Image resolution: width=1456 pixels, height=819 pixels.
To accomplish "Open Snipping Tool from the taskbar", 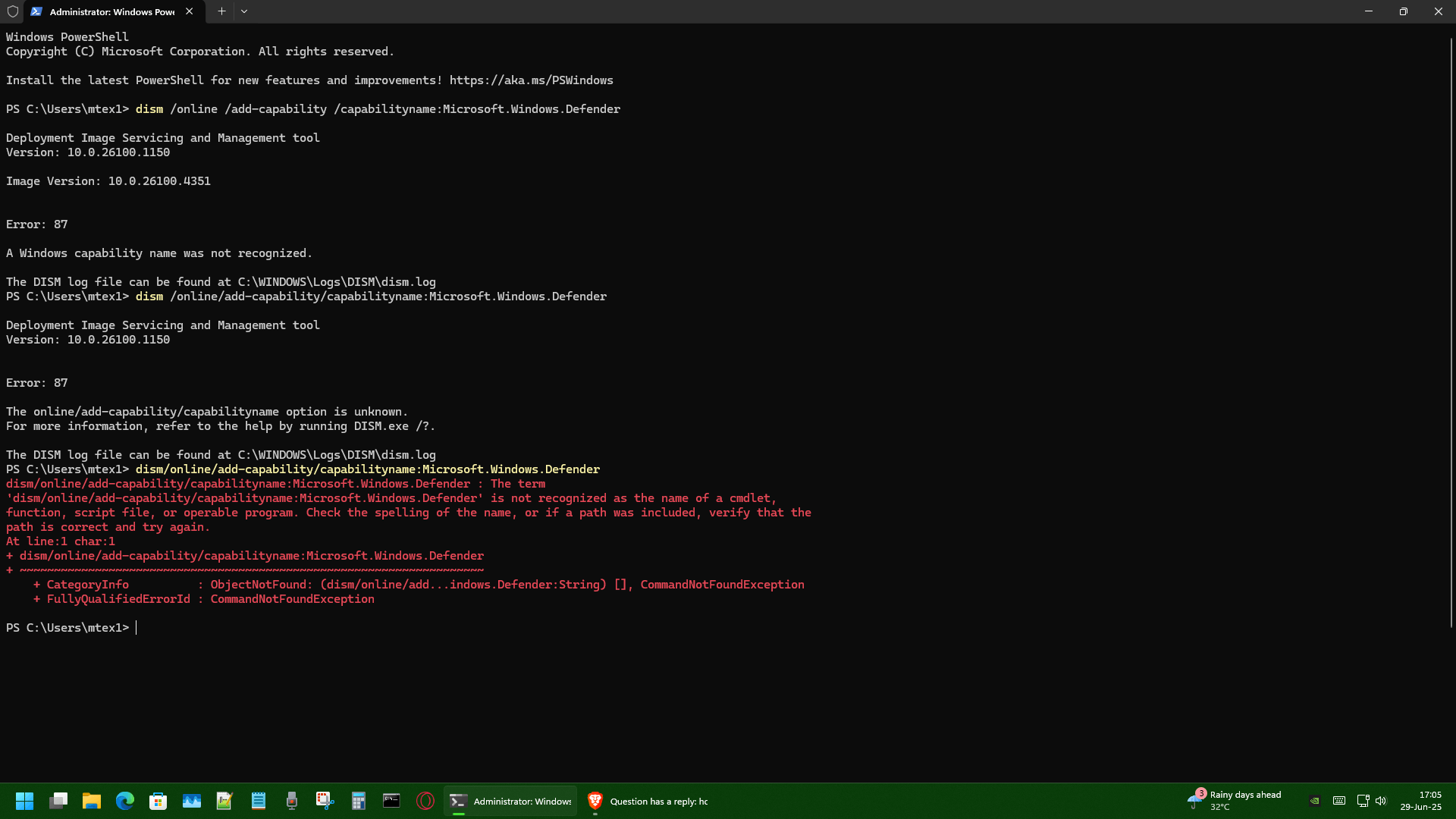I will [325, 801].
